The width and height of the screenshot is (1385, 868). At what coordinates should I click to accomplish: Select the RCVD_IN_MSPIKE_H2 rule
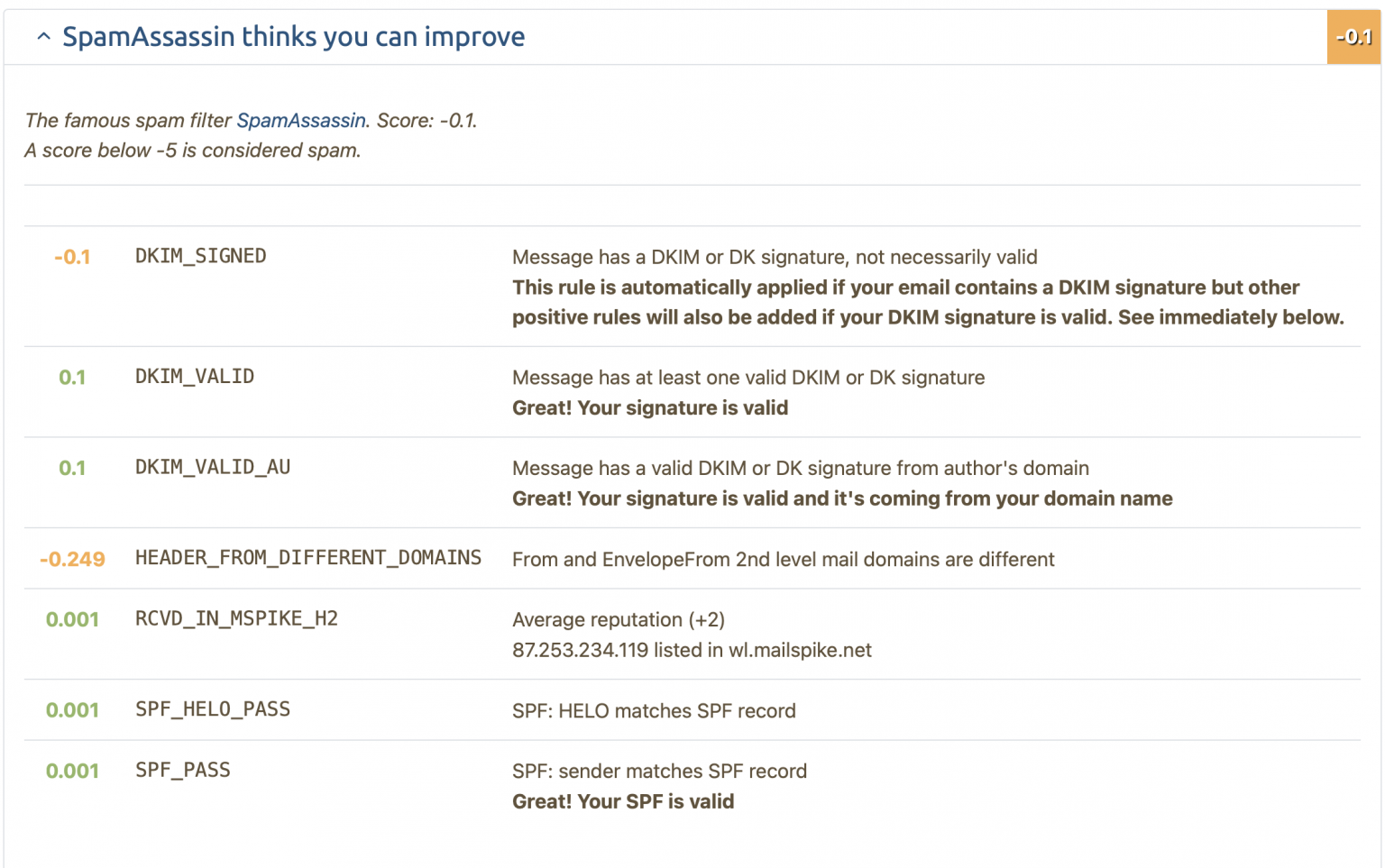pos(236,619)
